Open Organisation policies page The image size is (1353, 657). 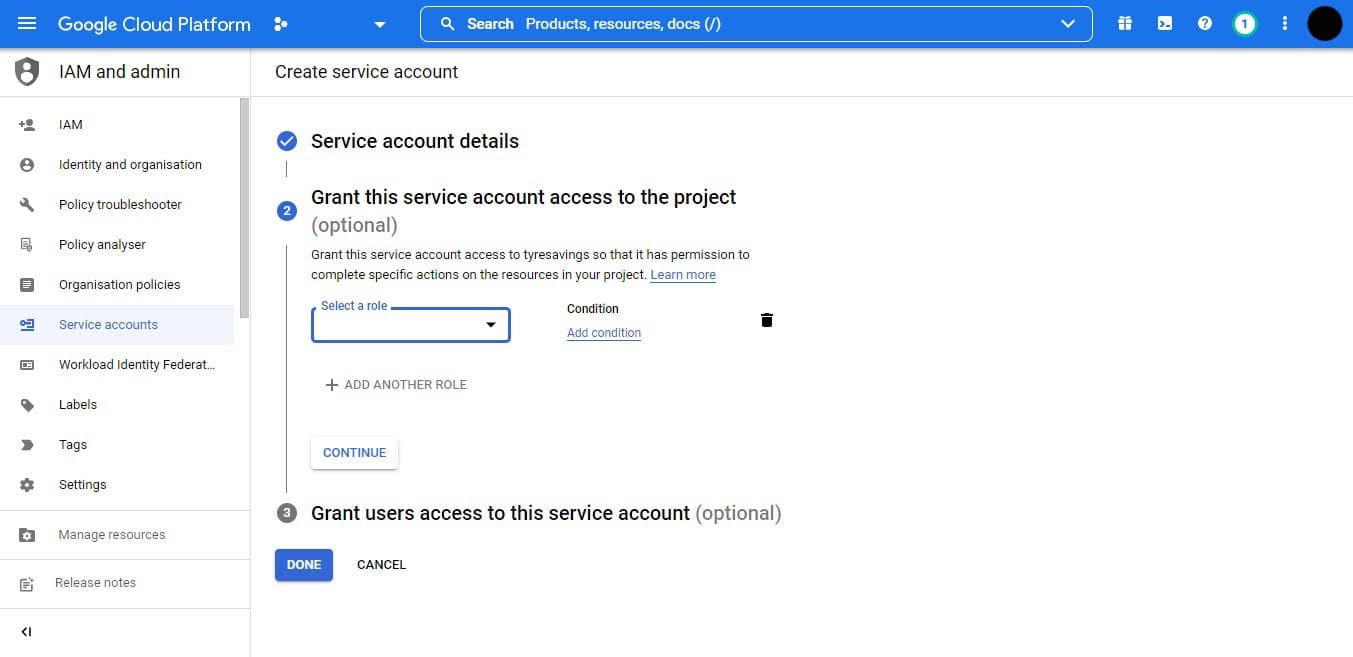click(117, 285)
